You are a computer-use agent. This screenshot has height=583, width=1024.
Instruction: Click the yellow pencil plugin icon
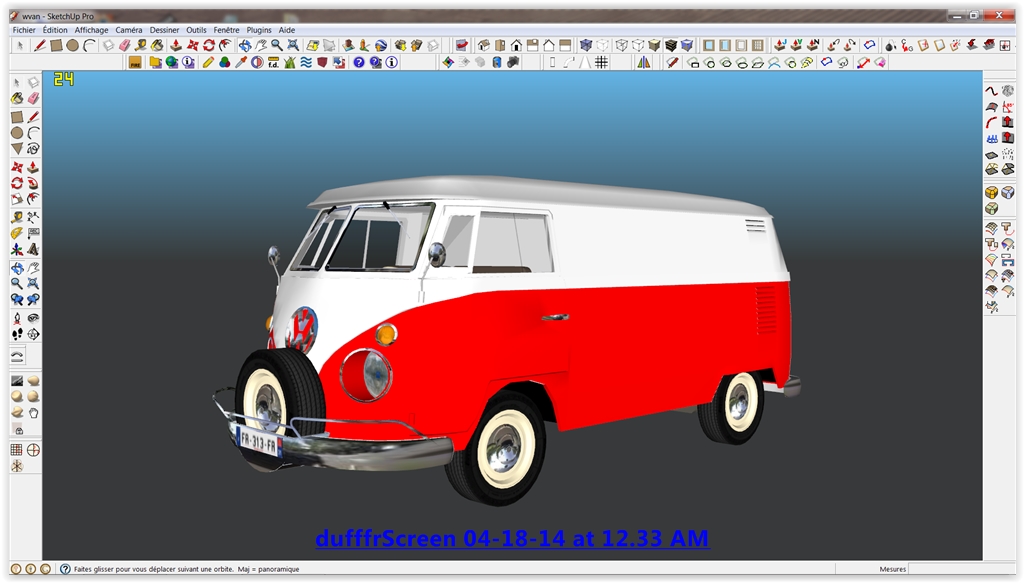pos(208,62)
